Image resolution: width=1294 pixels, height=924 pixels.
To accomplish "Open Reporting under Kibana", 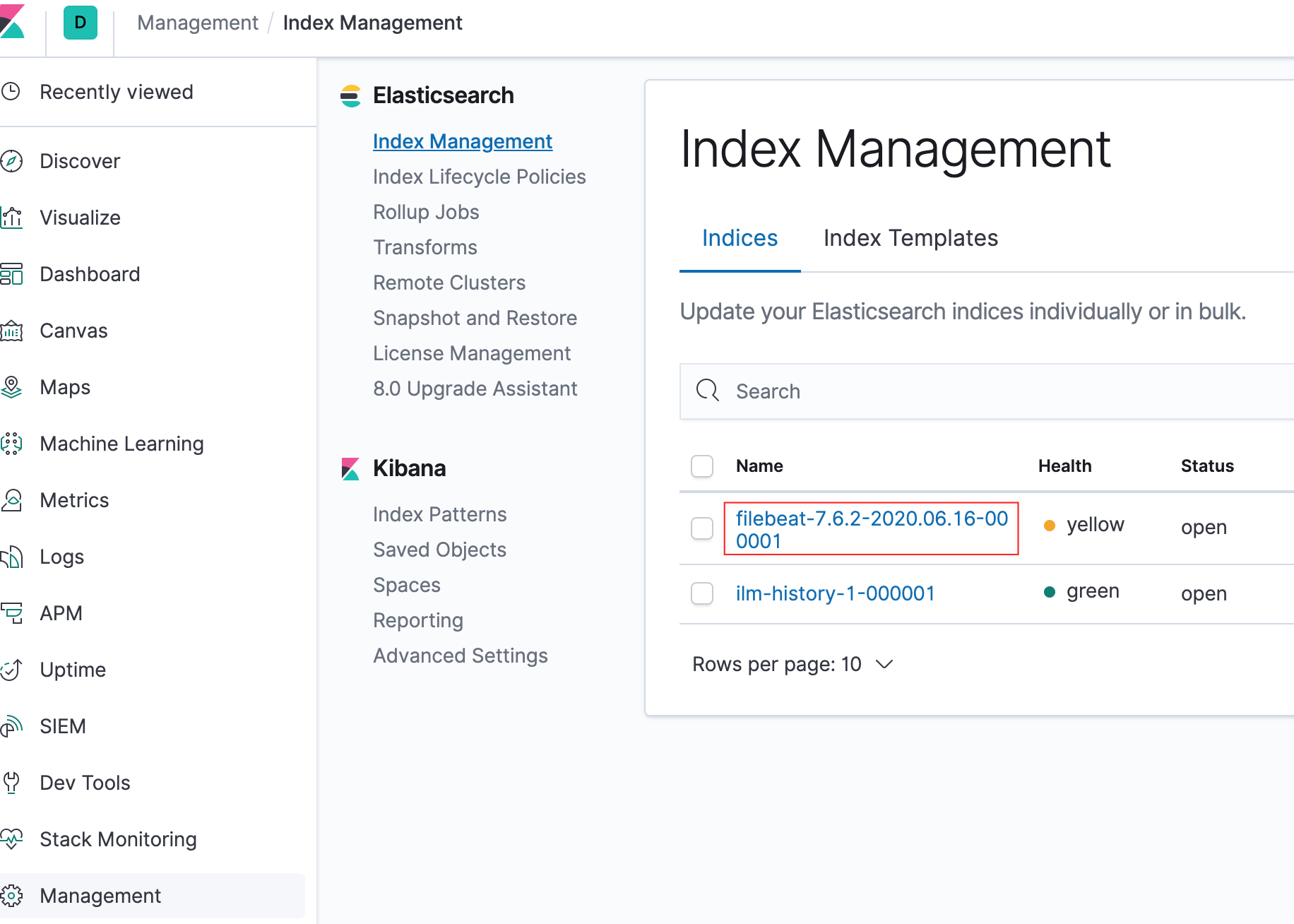I will [x=418, y=620].
